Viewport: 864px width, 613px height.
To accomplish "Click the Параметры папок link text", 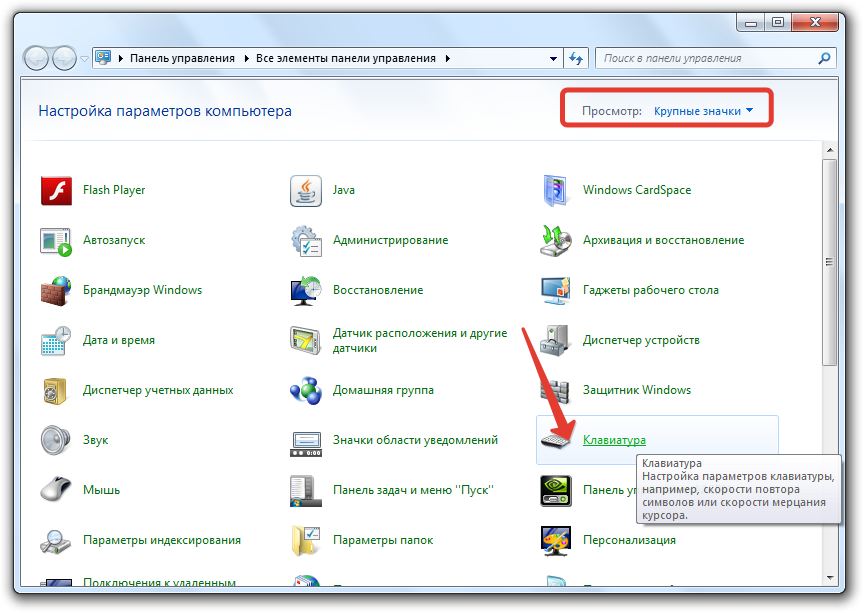I will pos(383,540).
